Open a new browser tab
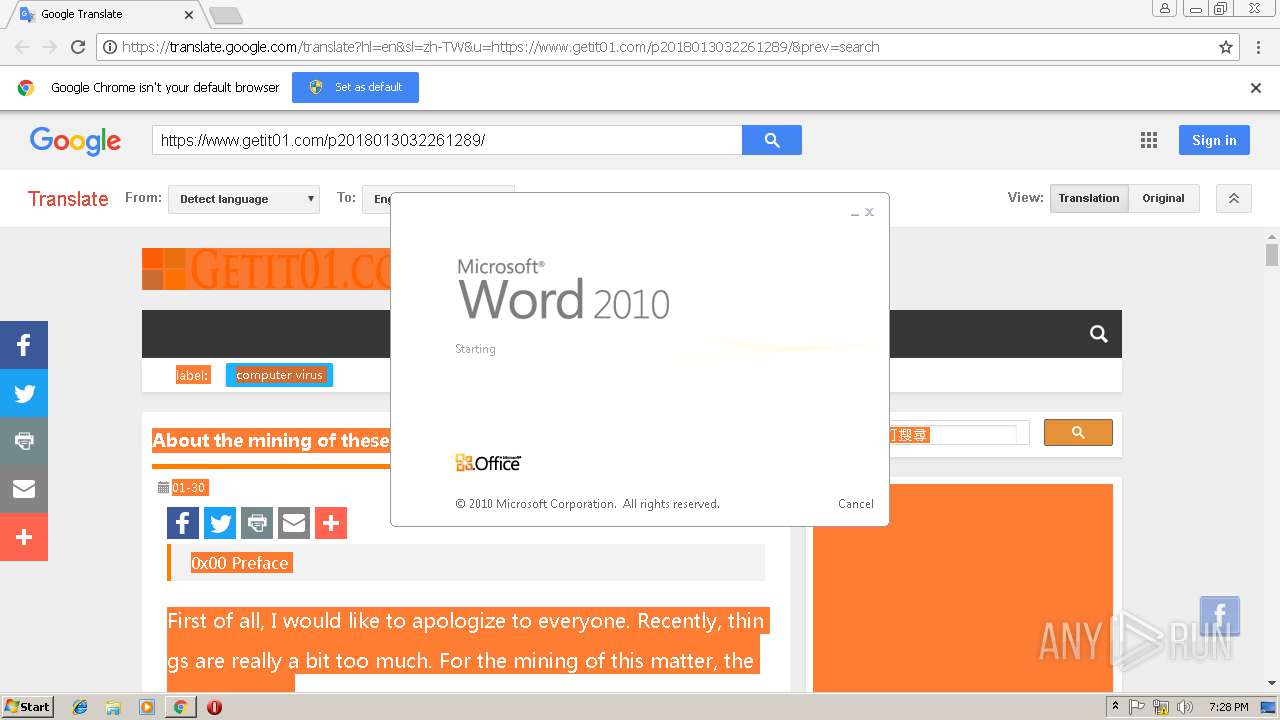 (226, 16)
